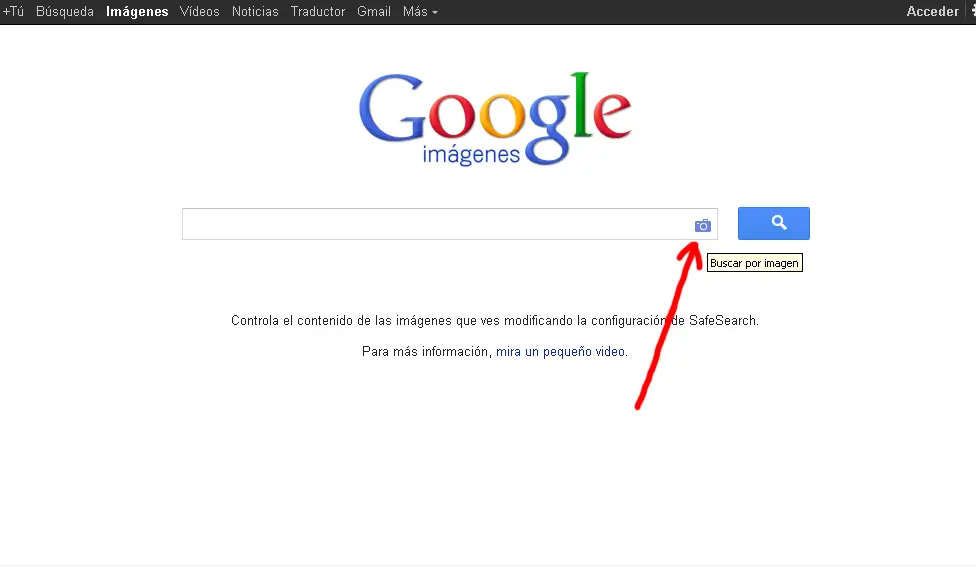Image resolution: width=976 pixels, height=568 pixels.
Task: Select Imágenes in the top bar
Action: coord(137,11)
